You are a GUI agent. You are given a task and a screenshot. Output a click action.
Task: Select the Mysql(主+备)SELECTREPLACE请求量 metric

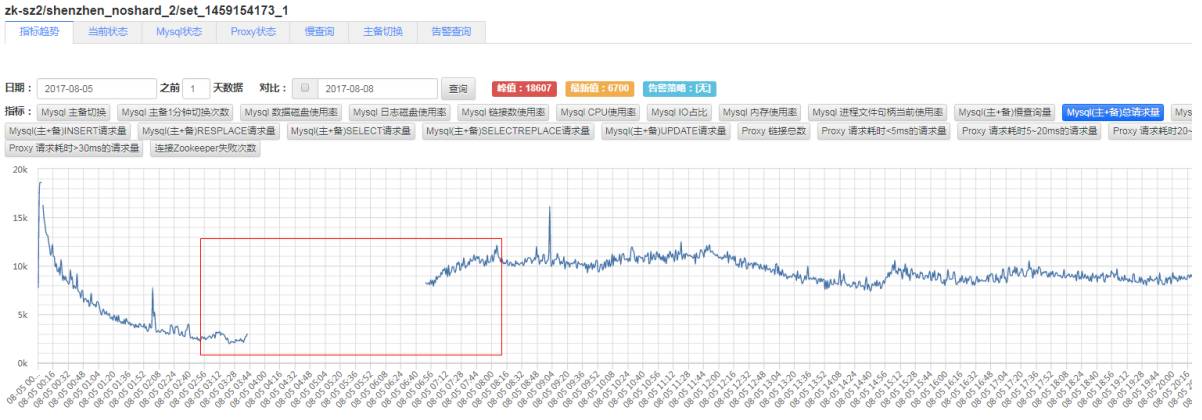[509, 131]
